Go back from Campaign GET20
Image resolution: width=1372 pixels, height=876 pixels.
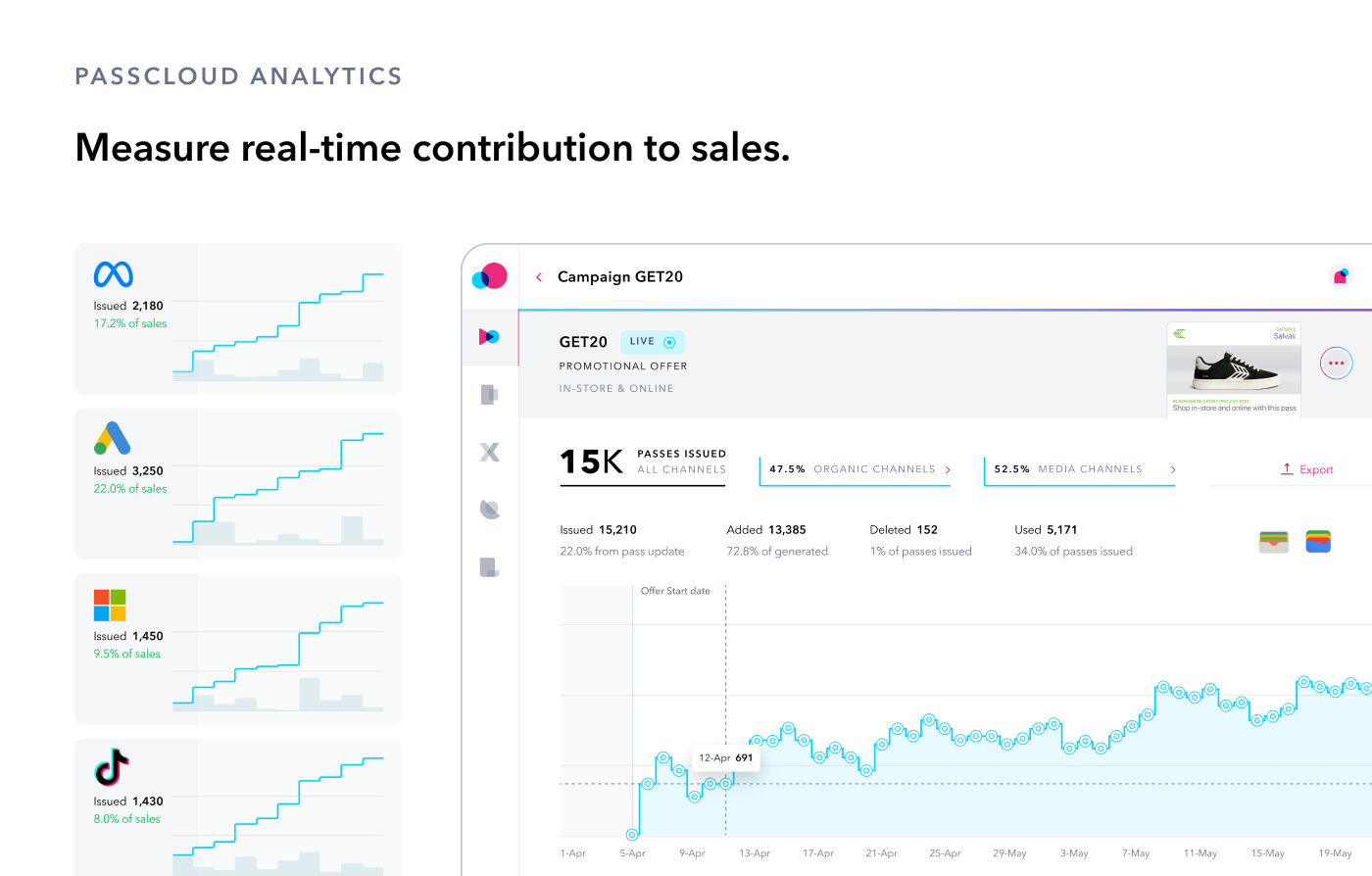[x=539, y=277]
